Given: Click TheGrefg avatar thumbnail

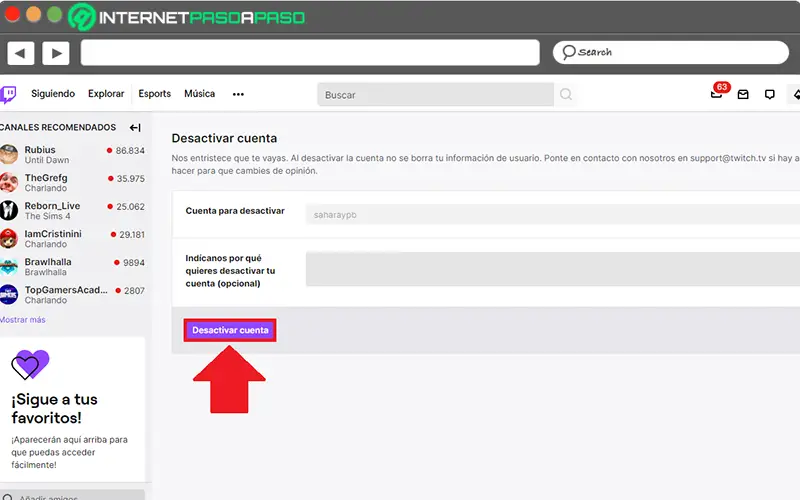Looking at the screenshot, I should point(8,182).
